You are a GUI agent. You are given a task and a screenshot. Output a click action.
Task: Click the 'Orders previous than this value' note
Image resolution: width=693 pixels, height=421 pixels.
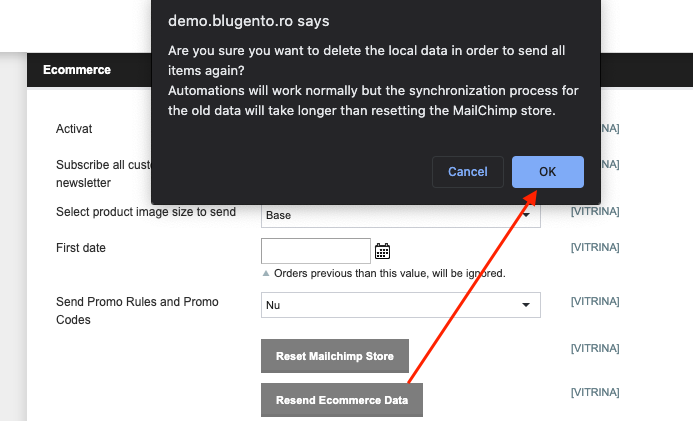[x=389, y=273]
